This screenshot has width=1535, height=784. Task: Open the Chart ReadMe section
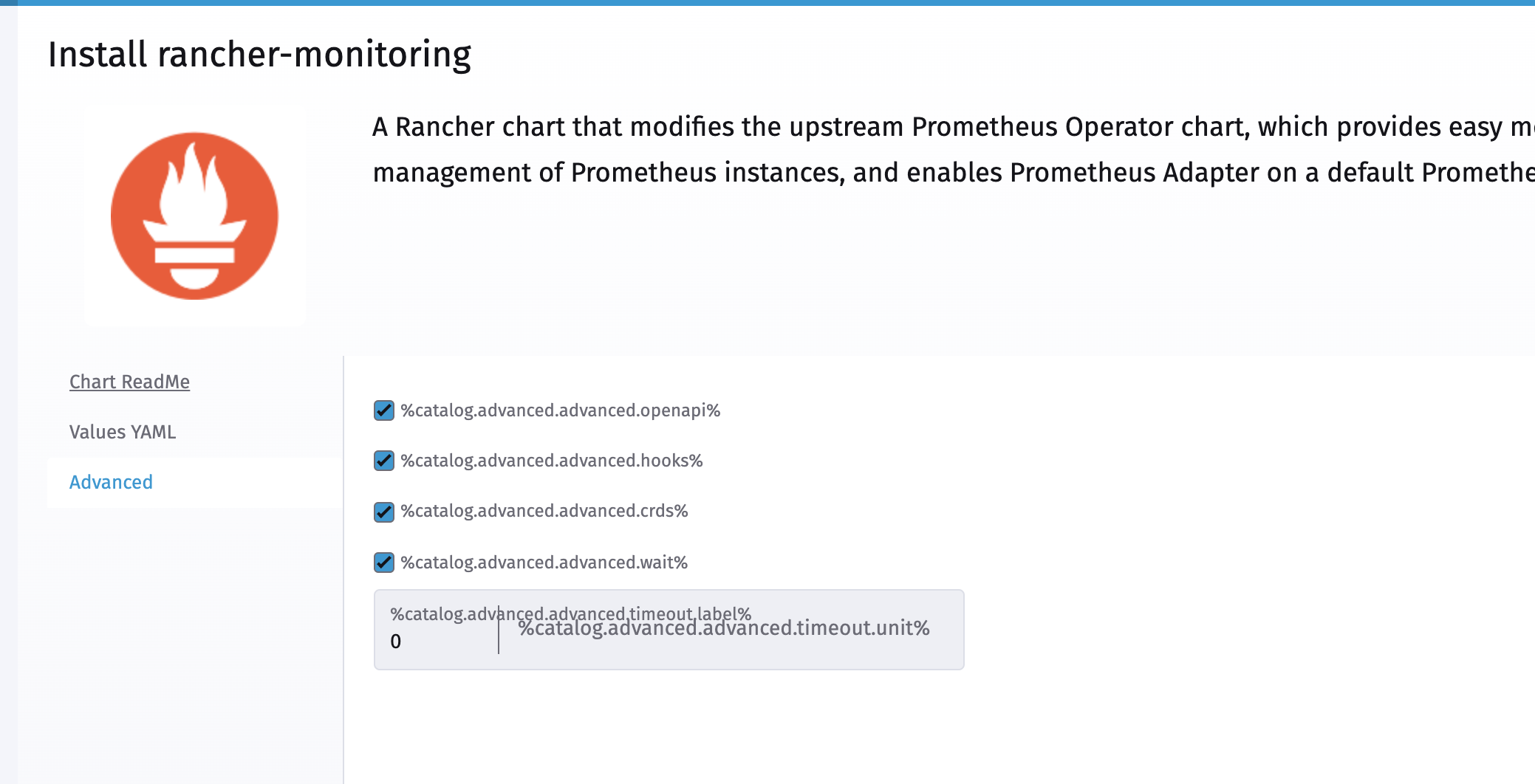click(x=129, y=382)
